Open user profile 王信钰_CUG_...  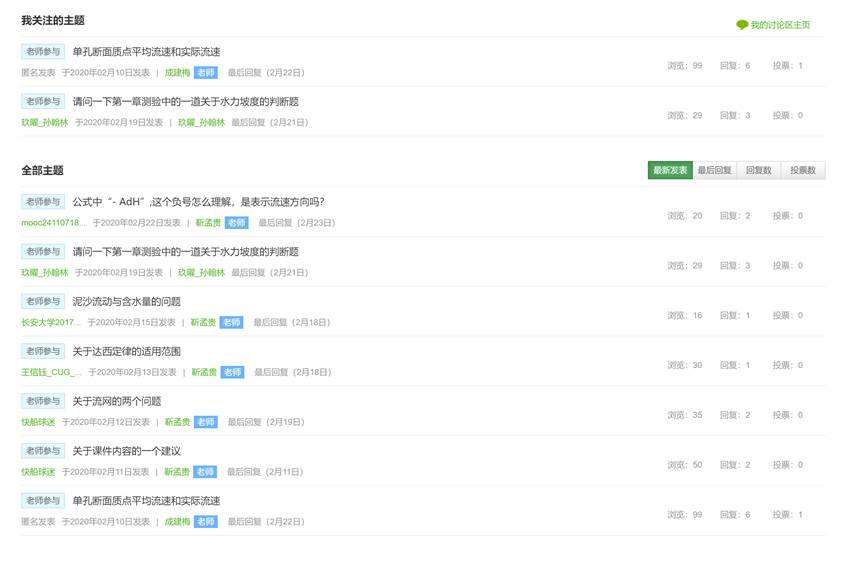tap(51, 373)
